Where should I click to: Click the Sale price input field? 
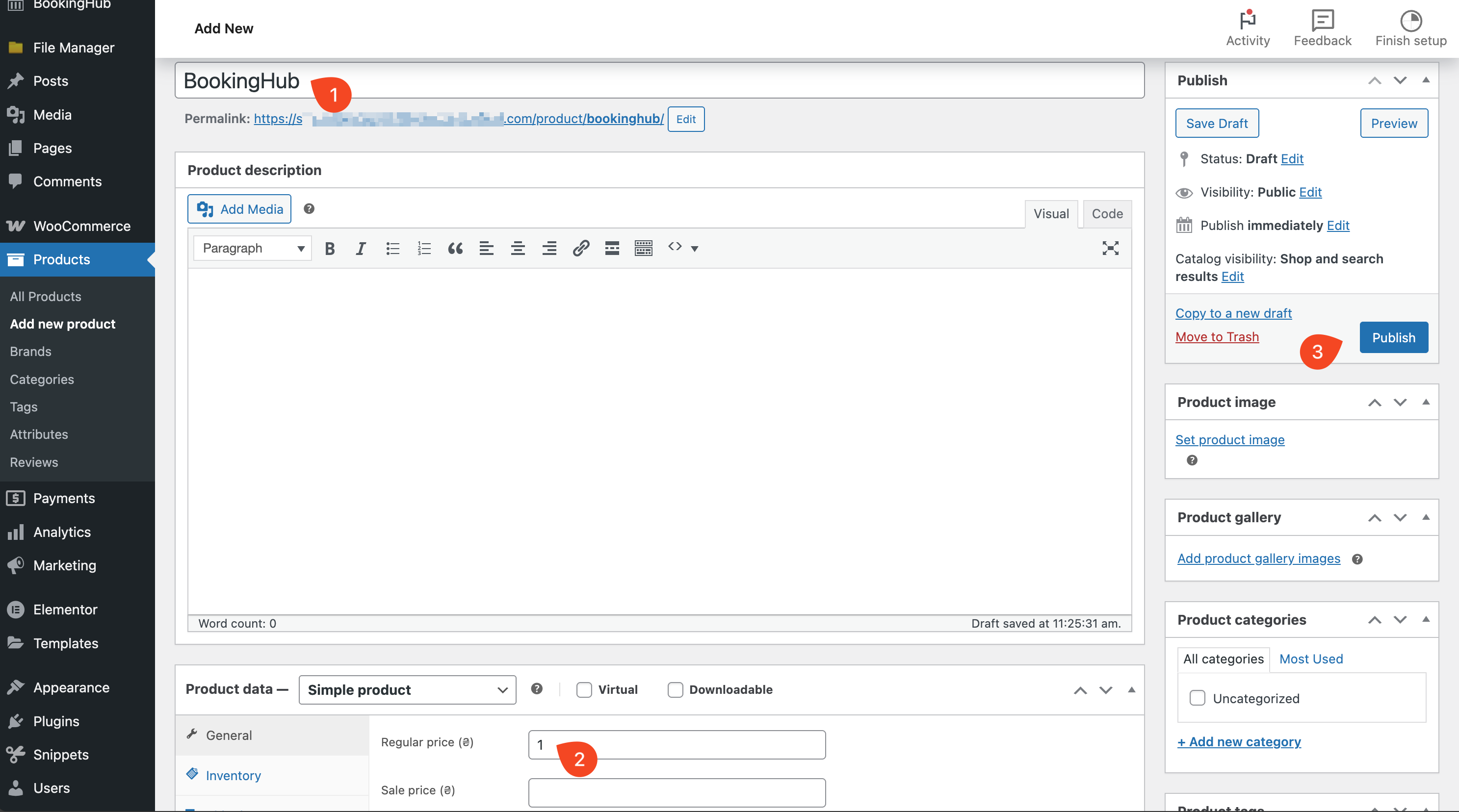tap(677, 792)
